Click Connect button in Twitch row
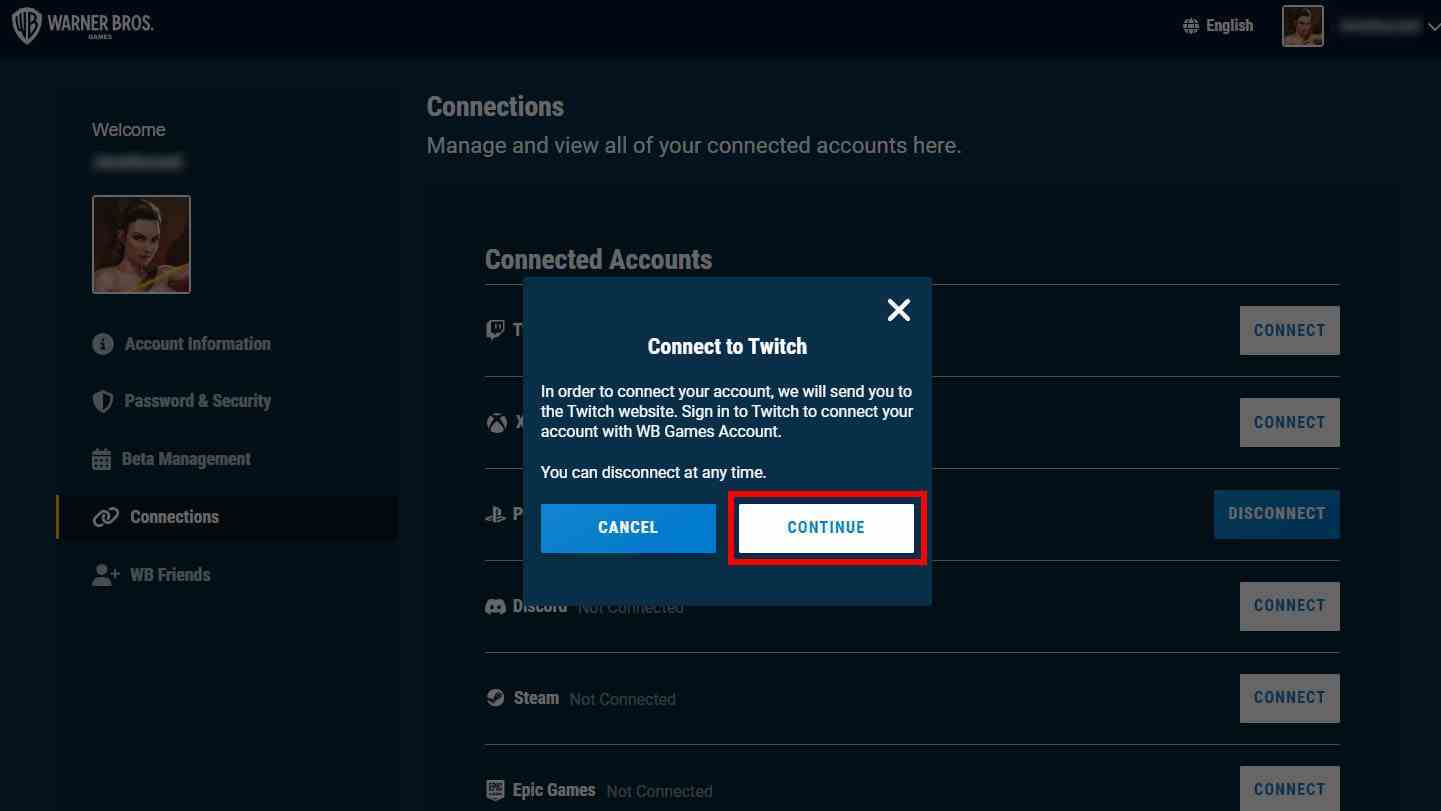 1289,330
